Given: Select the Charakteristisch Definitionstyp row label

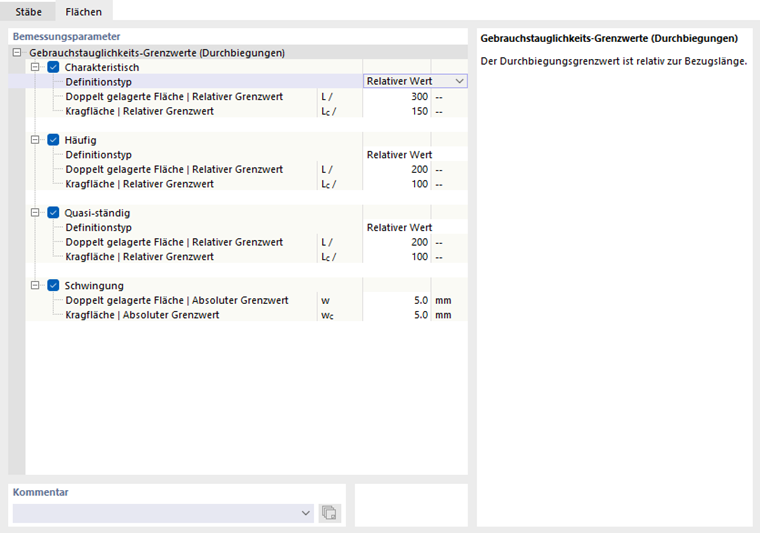Looking at the screenshot, I should (x=98, y=82).
